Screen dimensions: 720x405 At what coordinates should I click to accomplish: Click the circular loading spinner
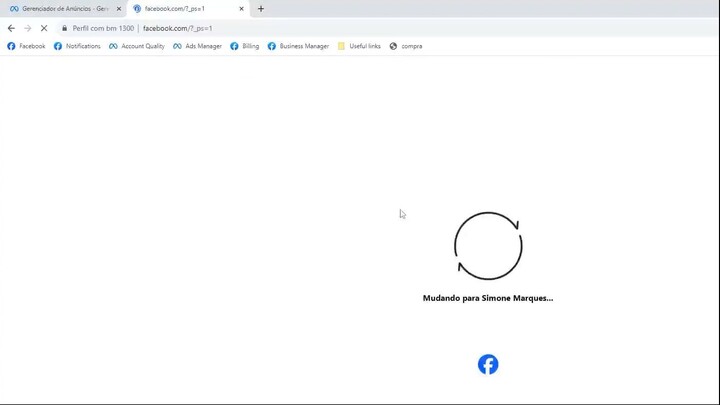click(x=488, y=246)
